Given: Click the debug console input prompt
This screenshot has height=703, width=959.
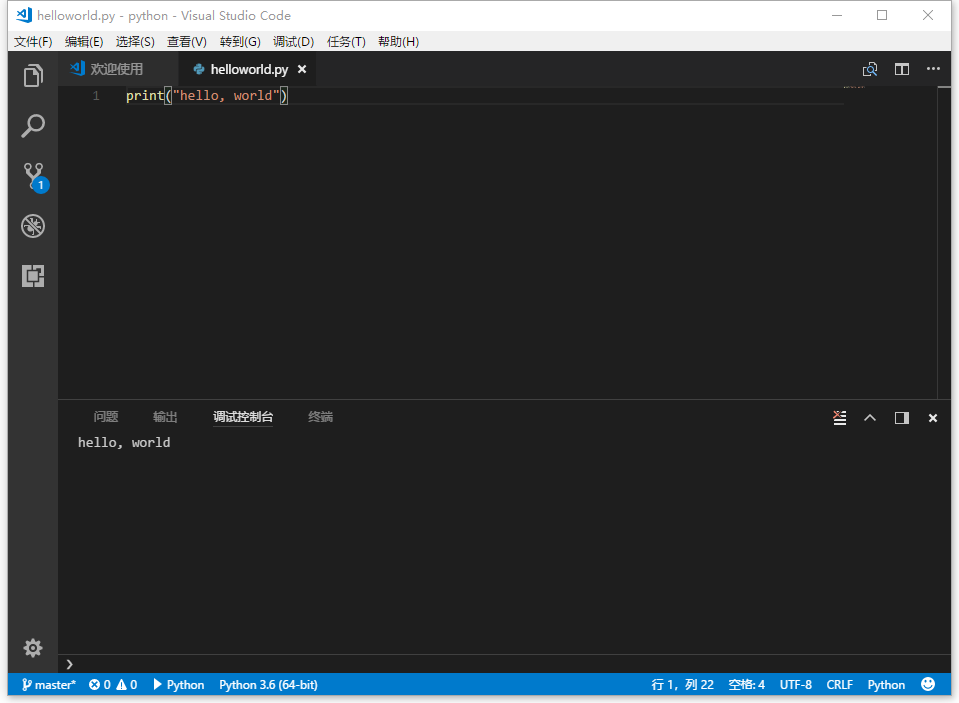Looking at the screenshot, I should tap(505, 664).
